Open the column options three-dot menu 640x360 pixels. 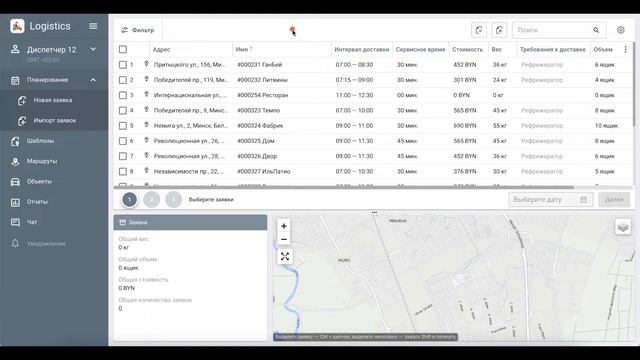pos(625,49)
